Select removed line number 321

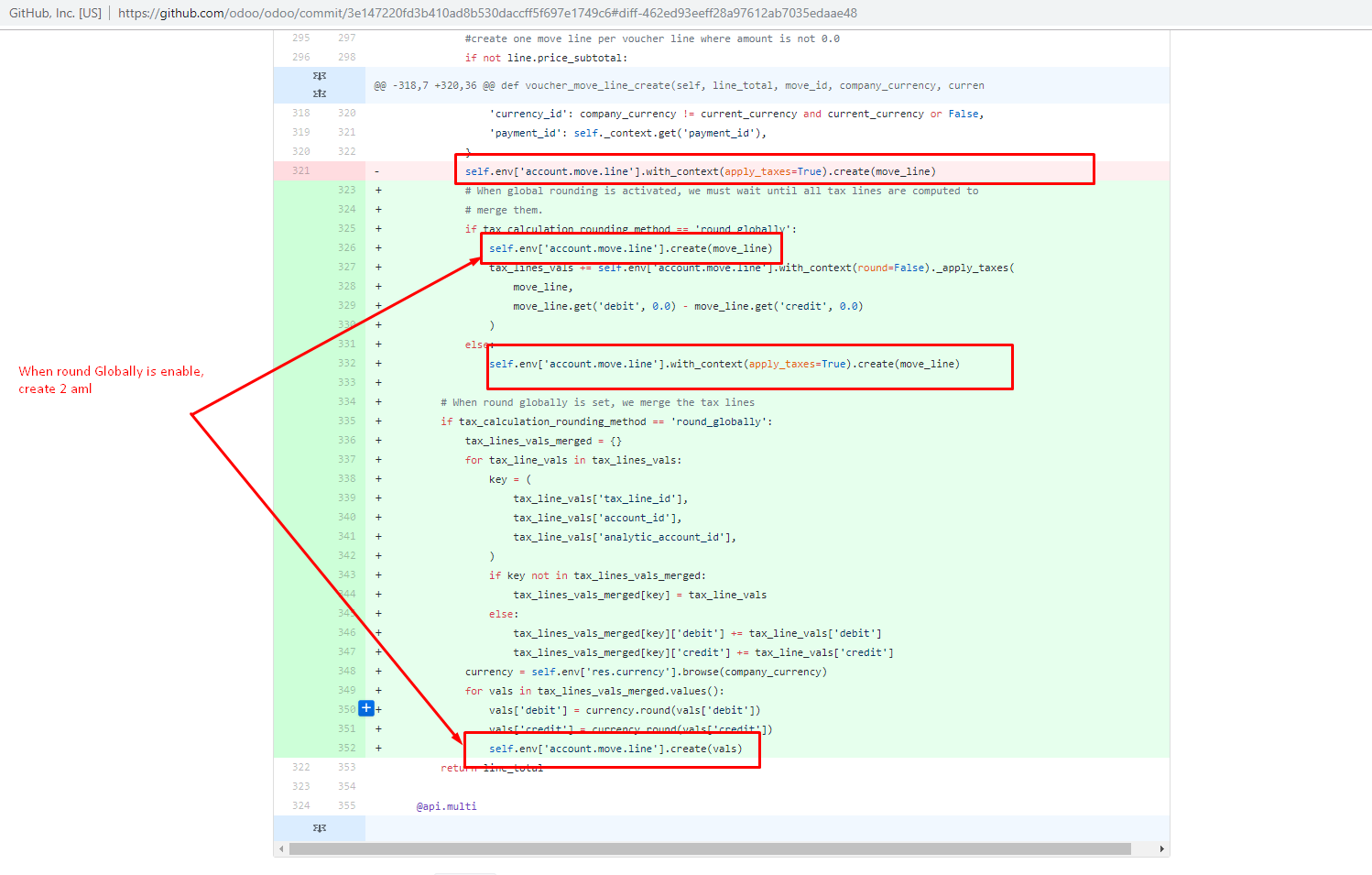300,170
